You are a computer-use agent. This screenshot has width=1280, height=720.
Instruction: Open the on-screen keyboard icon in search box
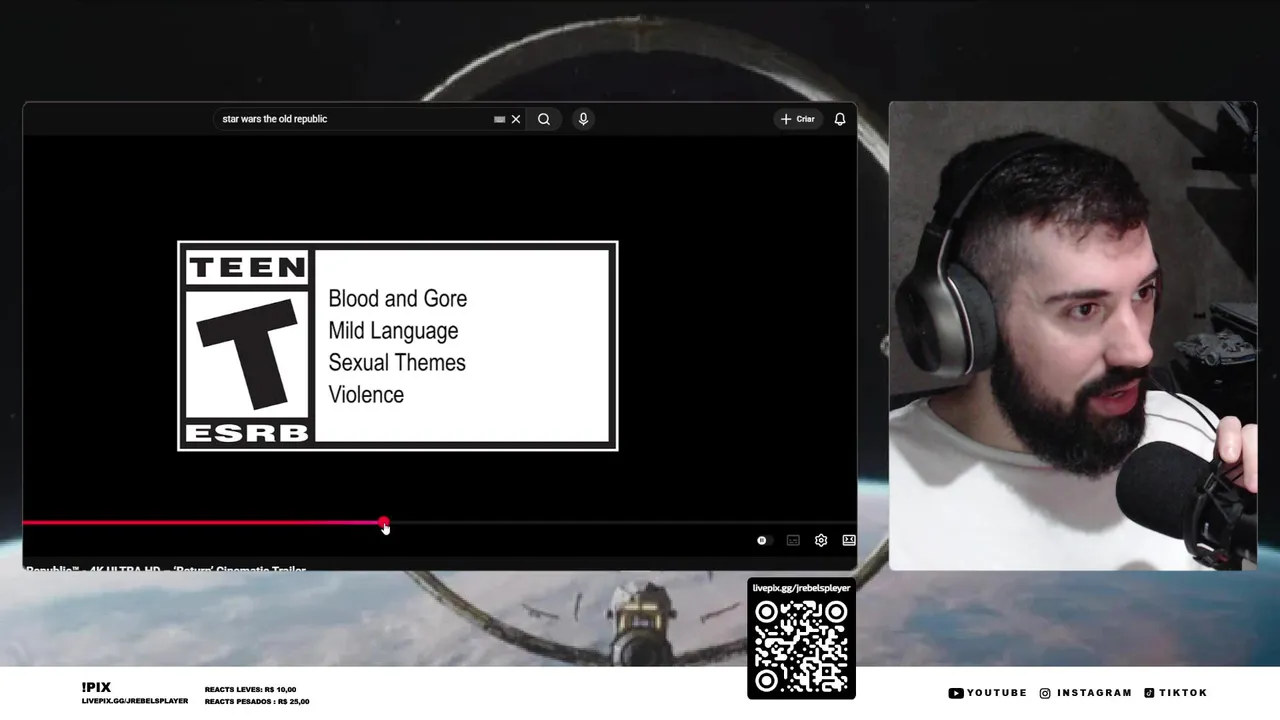click(499, 119)
